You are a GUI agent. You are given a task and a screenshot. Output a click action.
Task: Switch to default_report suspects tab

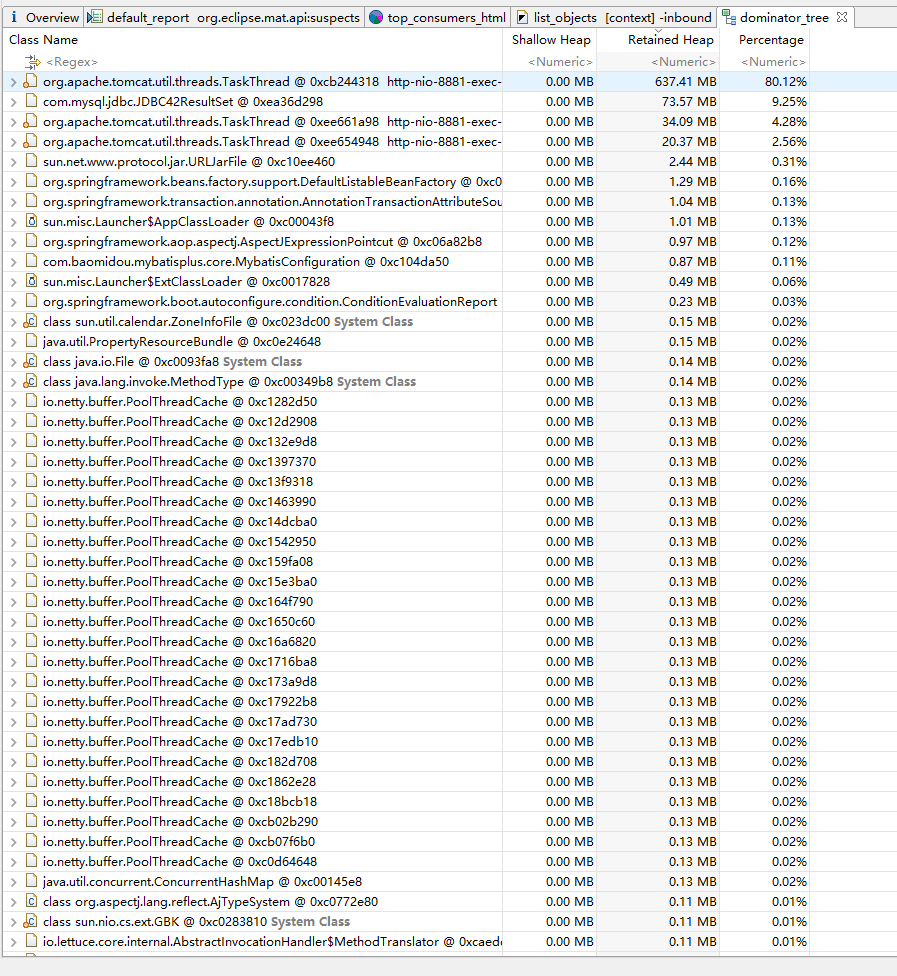(x=224, y=17)
